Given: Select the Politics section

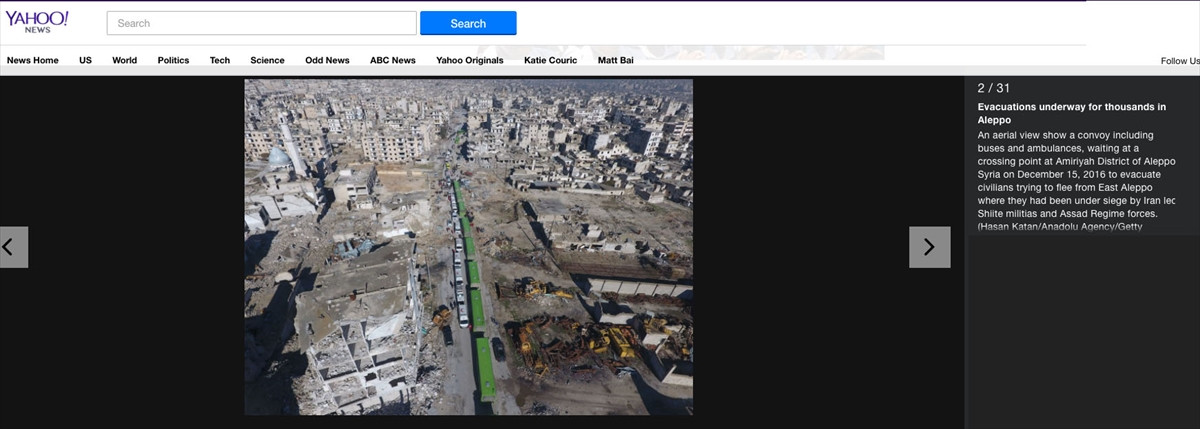Looking at the screenshot, I should coord(173,60).
